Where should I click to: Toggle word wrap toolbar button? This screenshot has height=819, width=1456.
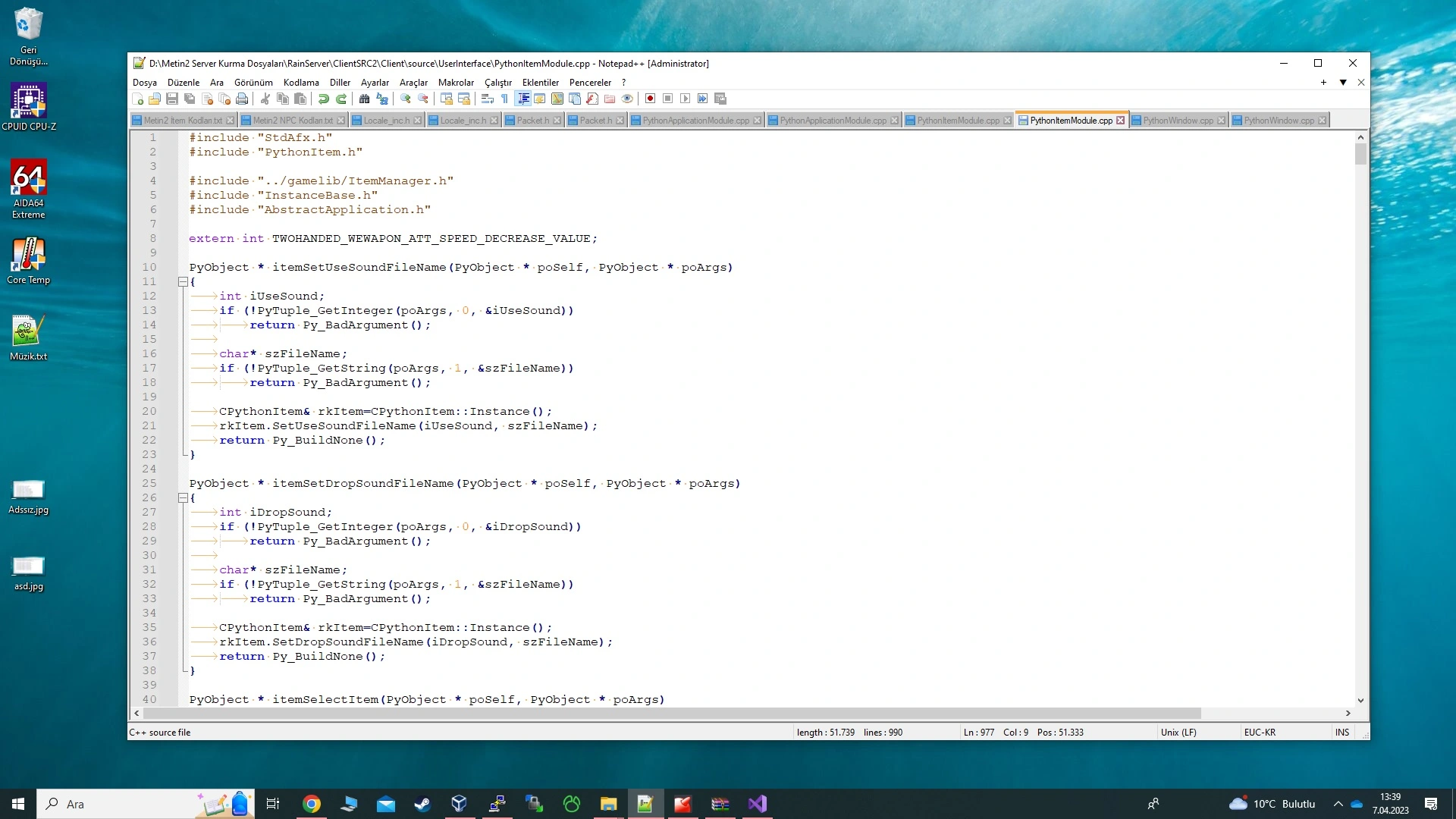click(487, 99)
